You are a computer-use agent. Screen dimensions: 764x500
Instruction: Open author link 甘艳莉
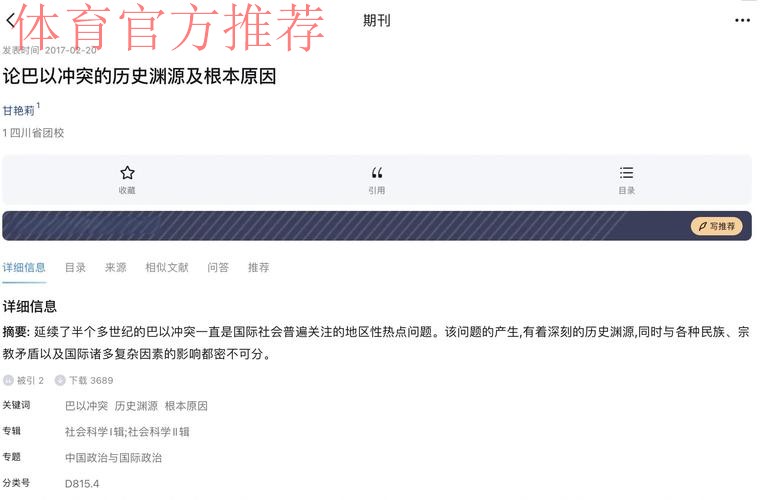[19, 111]
